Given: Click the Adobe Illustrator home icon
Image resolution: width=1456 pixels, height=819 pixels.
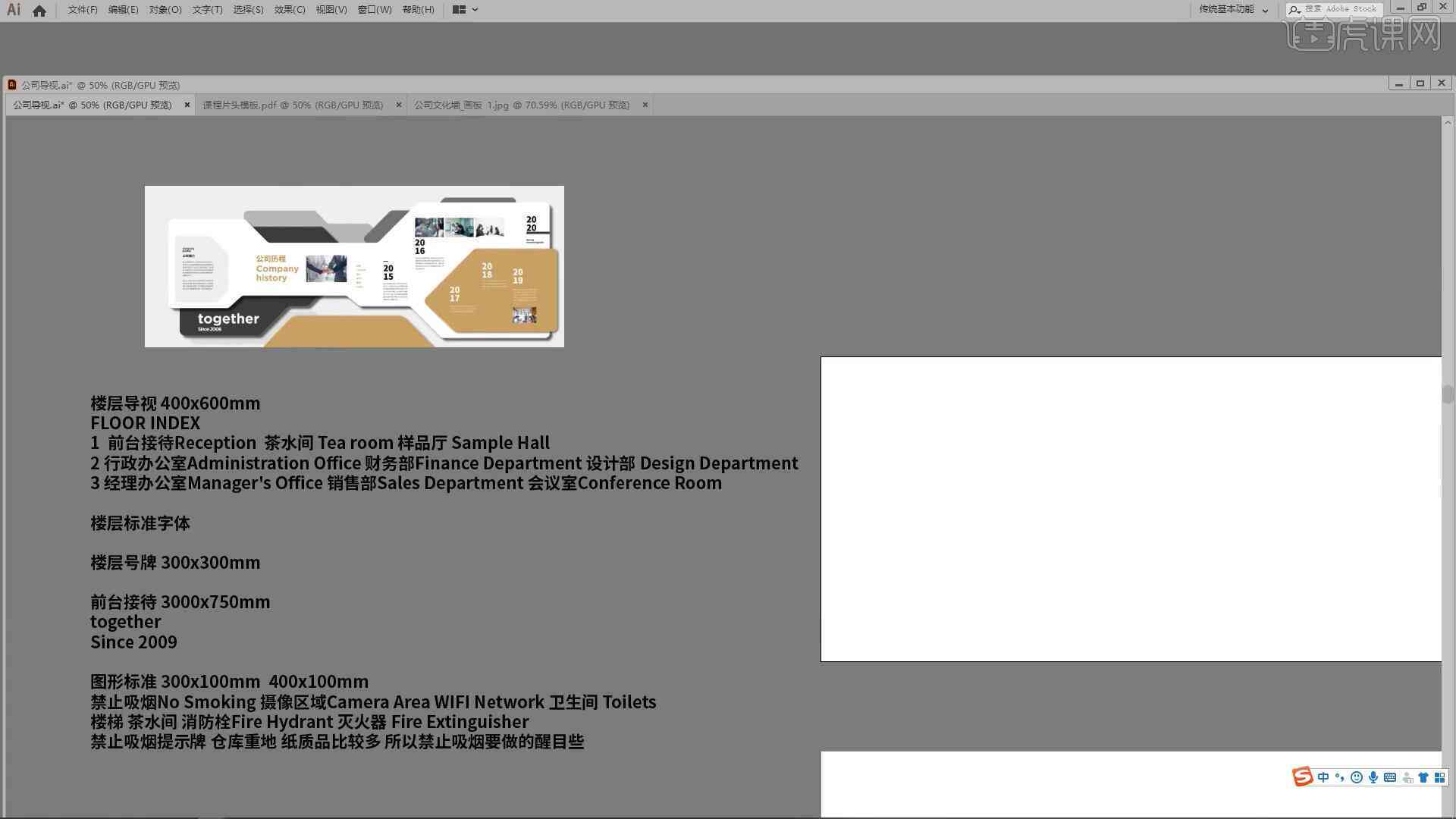Looking at the screenshot, I should [39, 9].
